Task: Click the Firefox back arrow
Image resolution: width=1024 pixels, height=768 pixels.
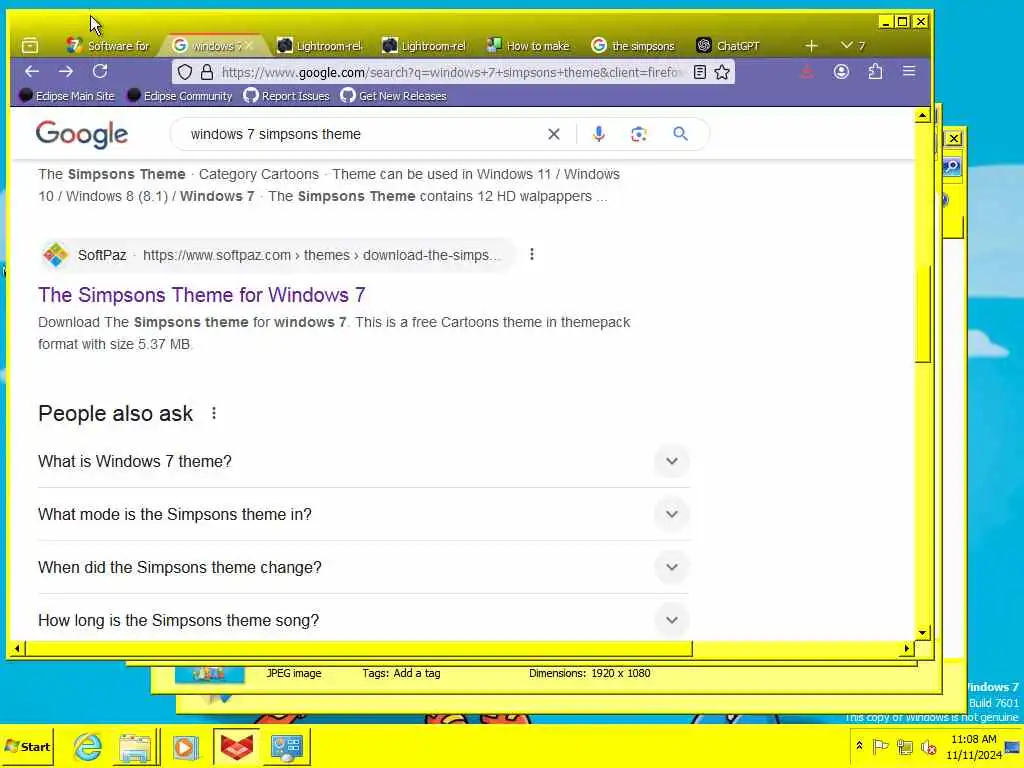Action: click(x=32, y=71)
